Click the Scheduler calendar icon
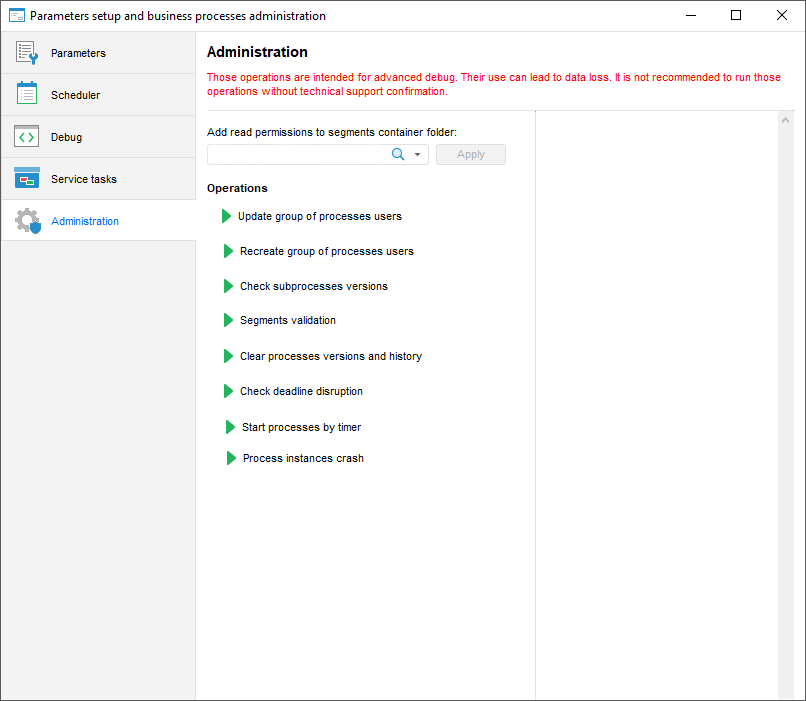This screenshot has height=701, width=806. [x=27, y=94]
